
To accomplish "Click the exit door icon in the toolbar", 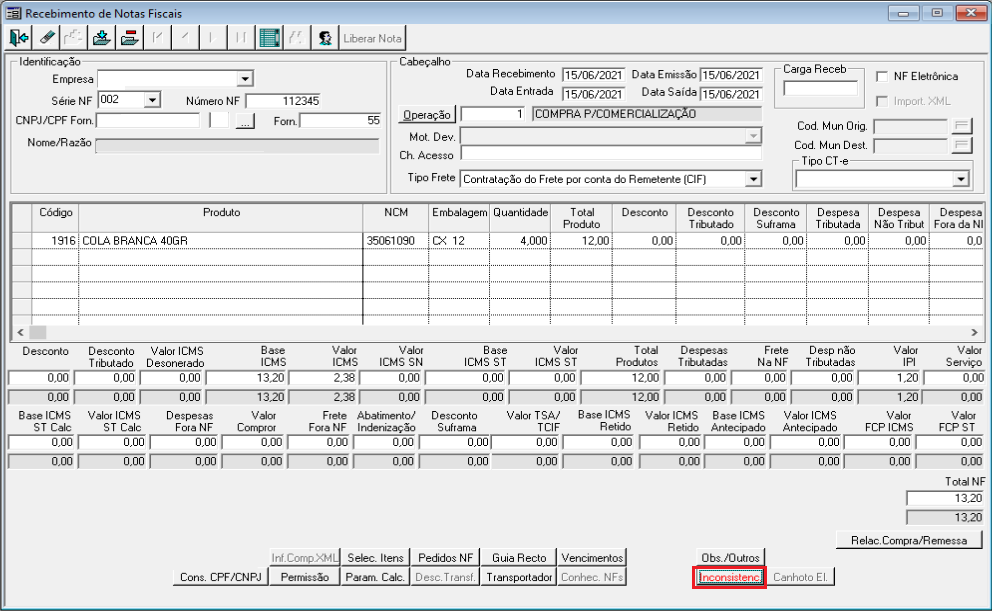I will 19,38.
